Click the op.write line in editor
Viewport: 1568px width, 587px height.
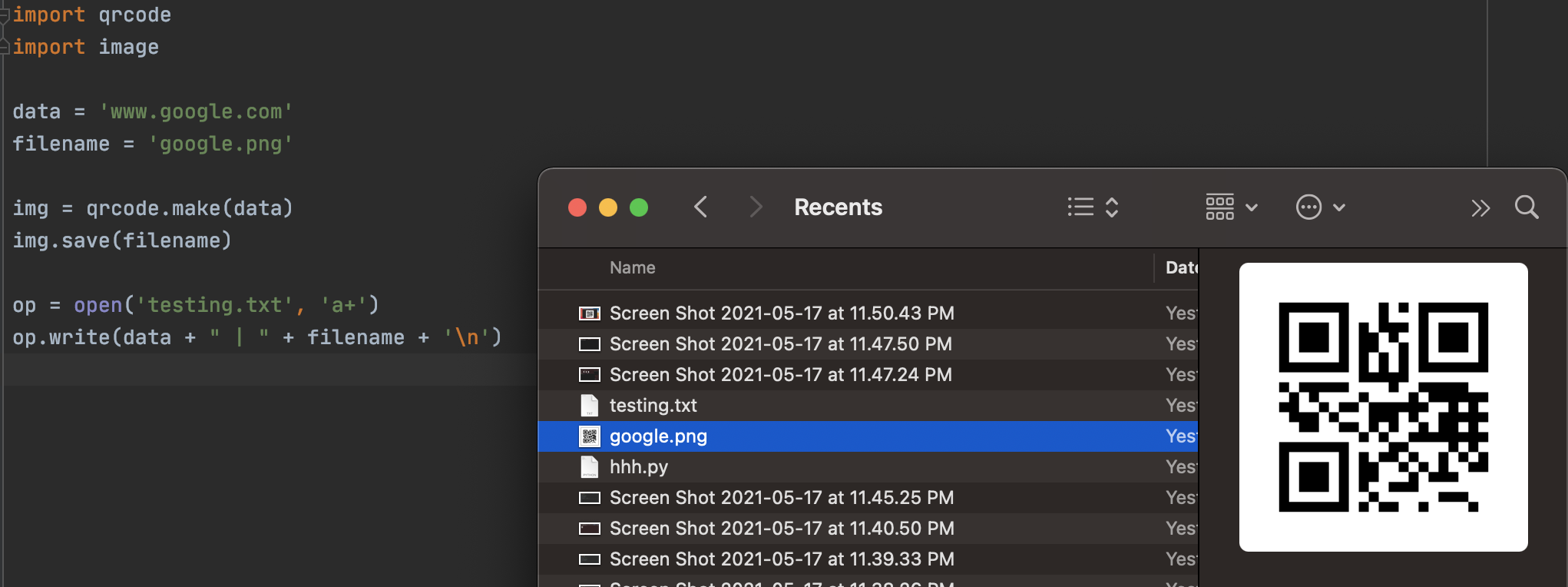(257, 337)
